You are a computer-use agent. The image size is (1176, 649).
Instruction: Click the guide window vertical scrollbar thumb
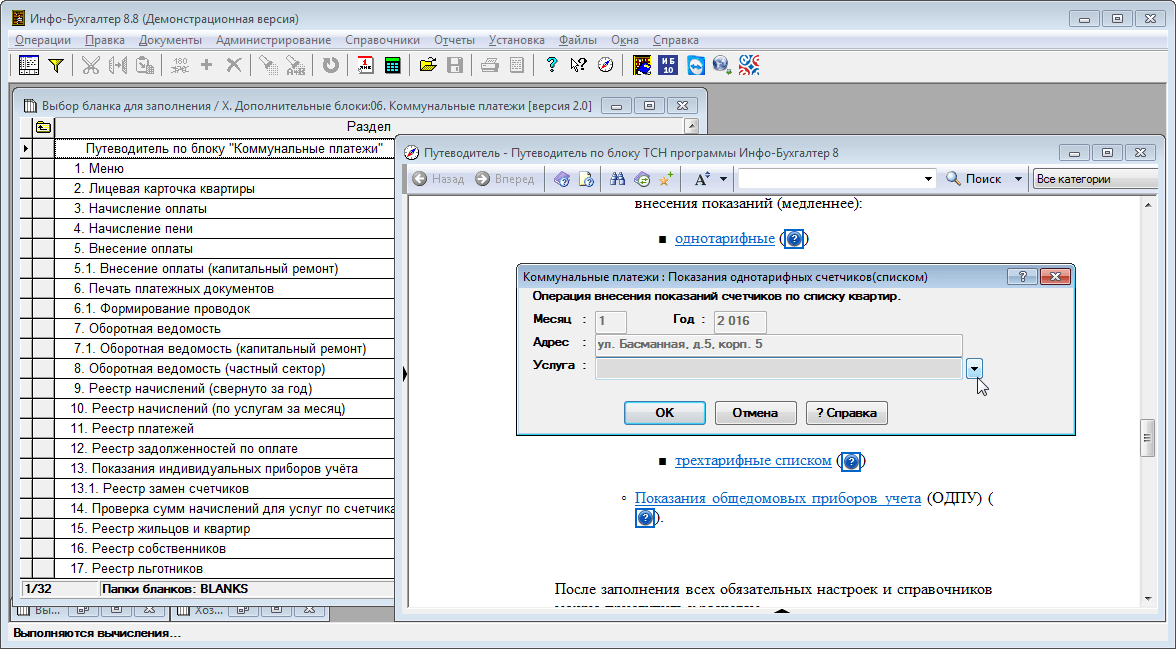point(1148,439)
